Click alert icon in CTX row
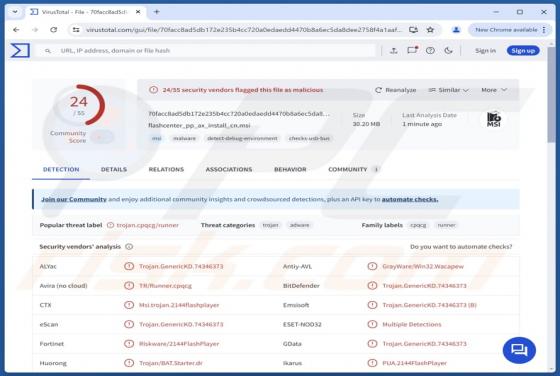 pos(129,305)
